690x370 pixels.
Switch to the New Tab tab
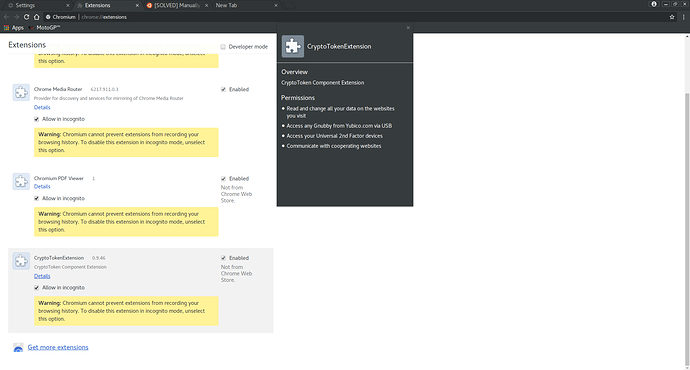tap(246, 5)
